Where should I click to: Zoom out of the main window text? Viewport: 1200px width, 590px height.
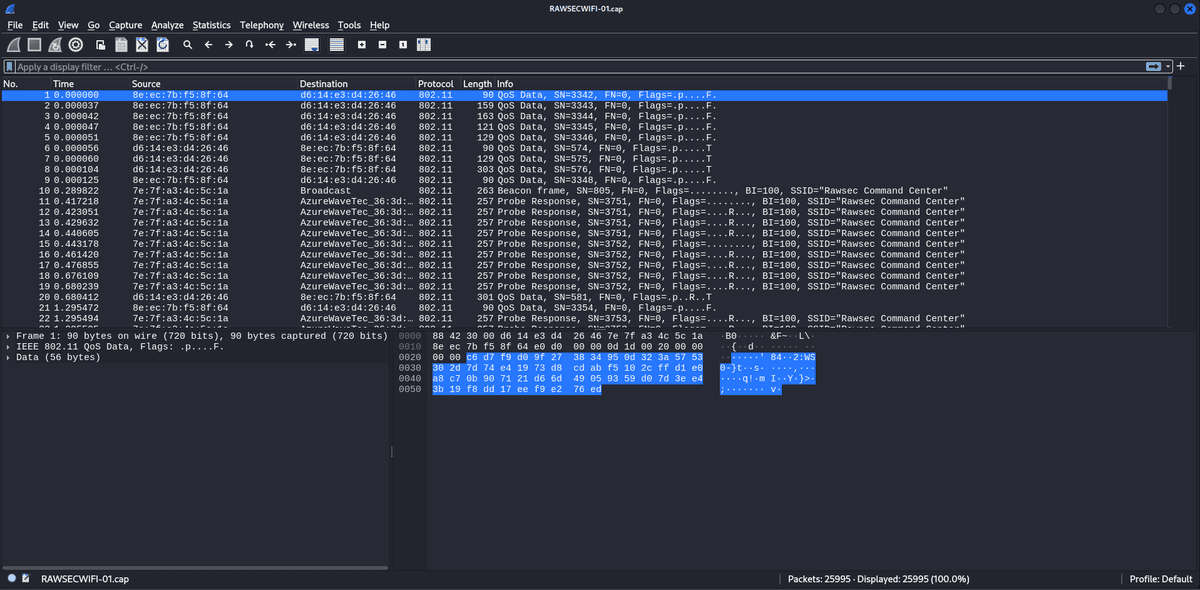382,45
